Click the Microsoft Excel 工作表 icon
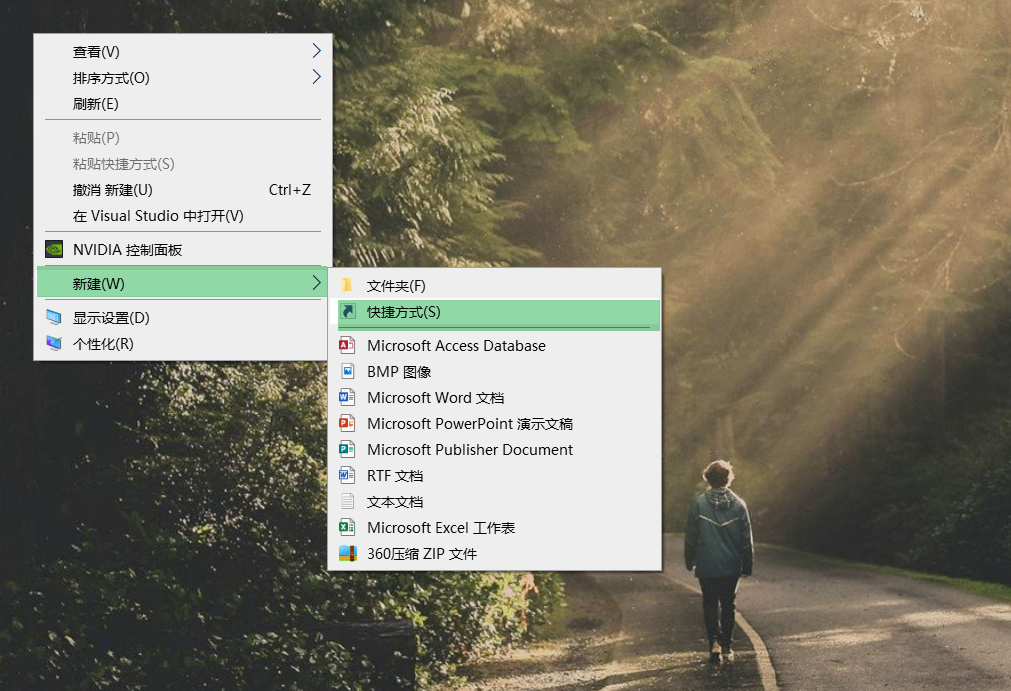The height and width of the screenshot is (691, 1011). [347, 527]
